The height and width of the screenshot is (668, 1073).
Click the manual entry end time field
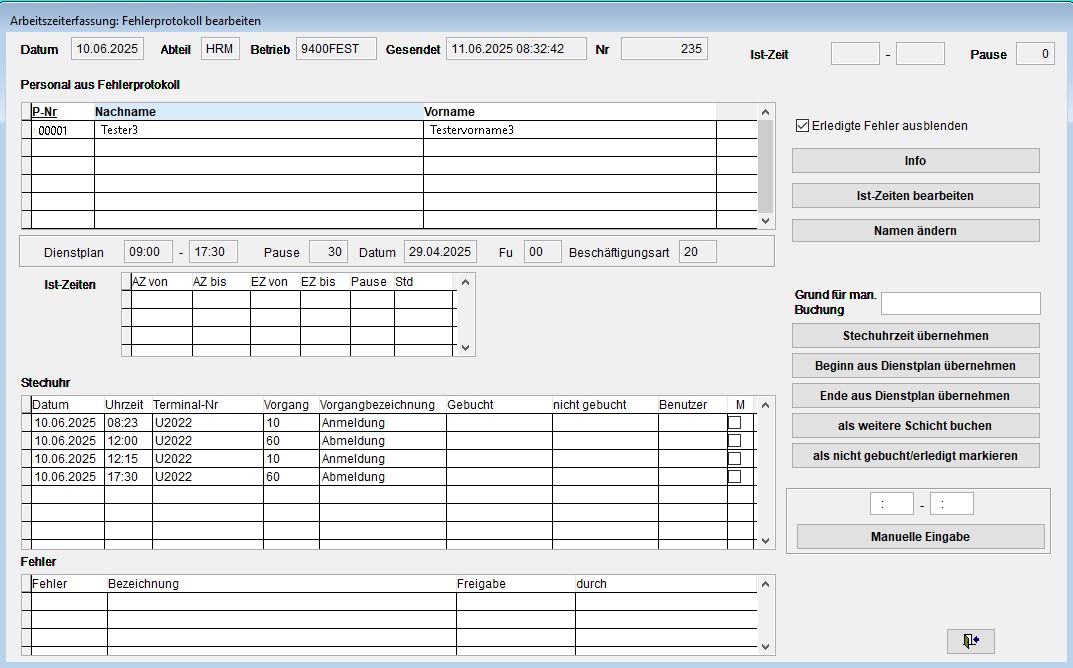coord(952,504)
